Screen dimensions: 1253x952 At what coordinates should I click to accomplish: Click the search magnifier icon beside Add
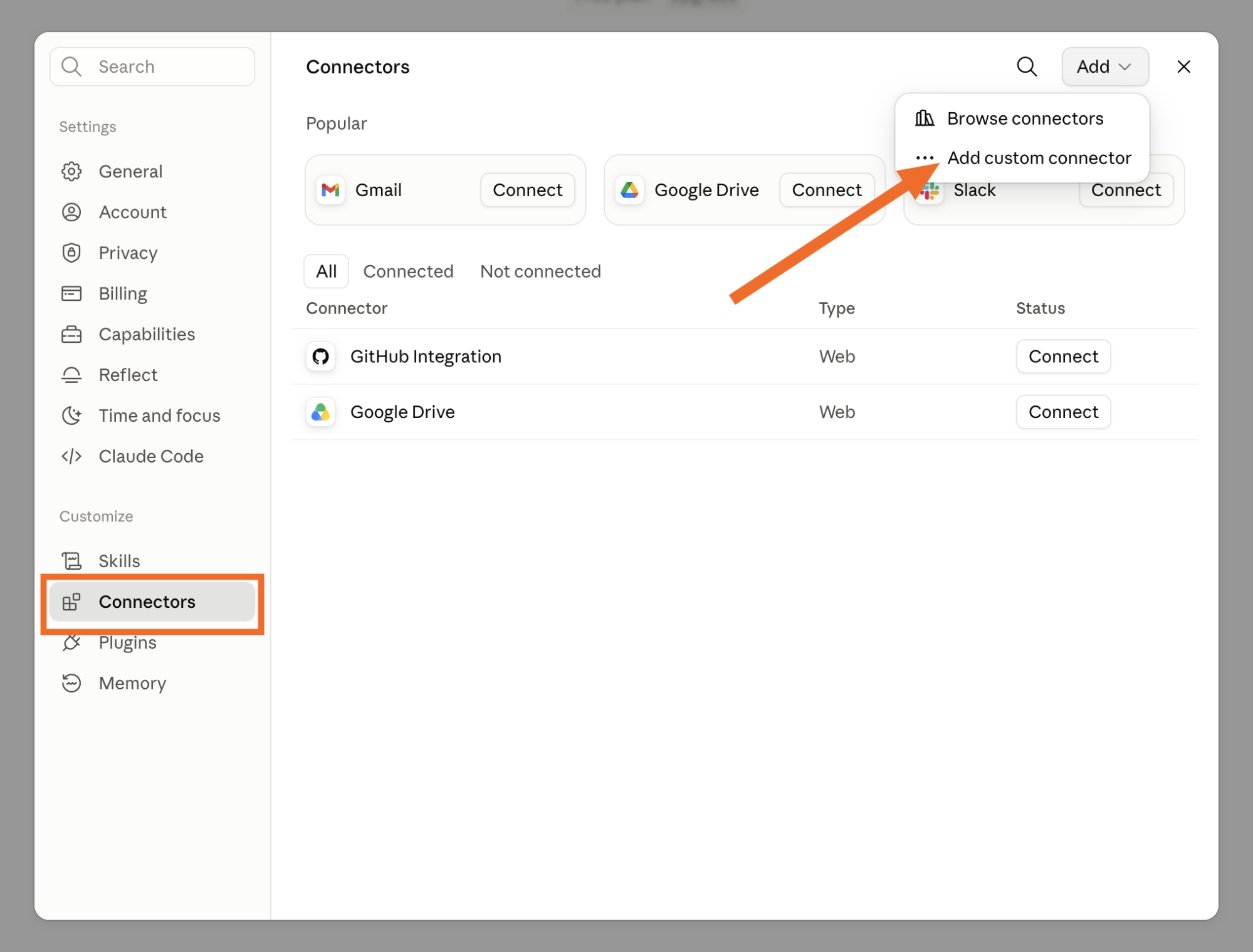(x=1027, y=66)
